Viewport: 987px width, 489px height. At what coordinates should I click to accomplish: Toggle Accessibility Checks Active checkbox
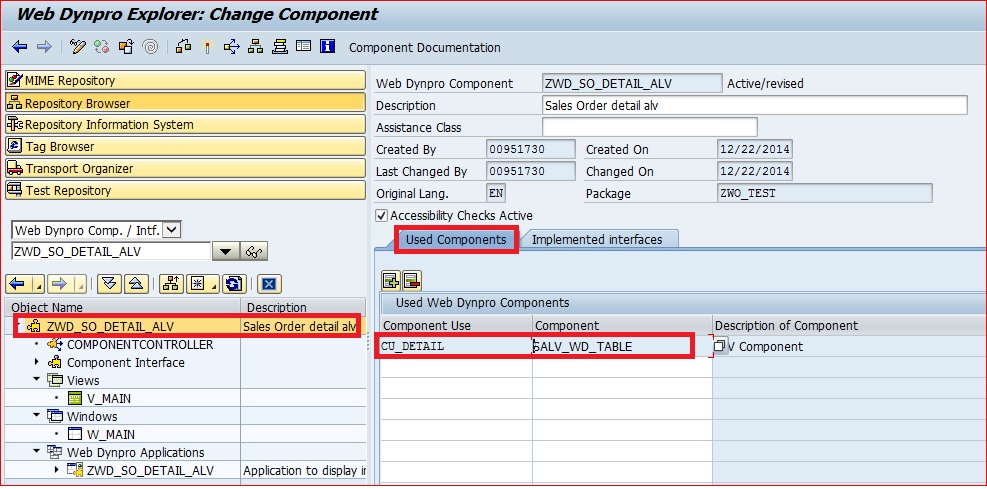click(x=381, y=215)
